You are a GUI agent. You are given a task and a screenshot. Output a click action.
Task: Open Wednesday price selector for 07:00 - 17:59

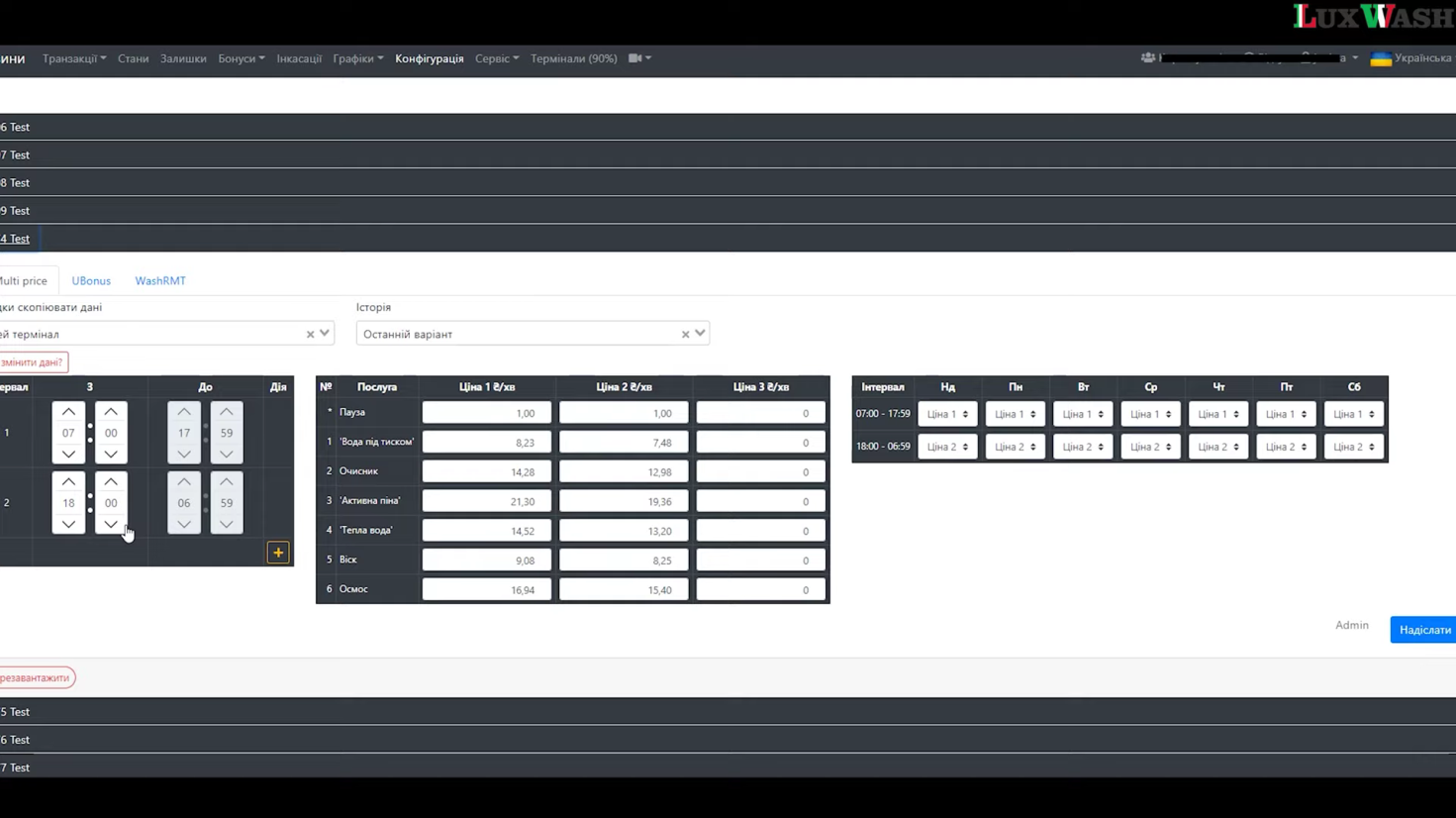click(1150, 414)
